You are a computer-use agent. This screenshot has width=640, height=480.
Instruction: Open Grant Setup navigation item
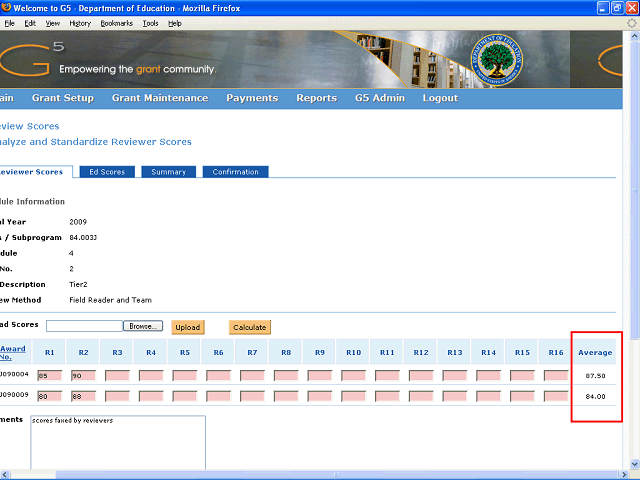[x=63, y=98]
